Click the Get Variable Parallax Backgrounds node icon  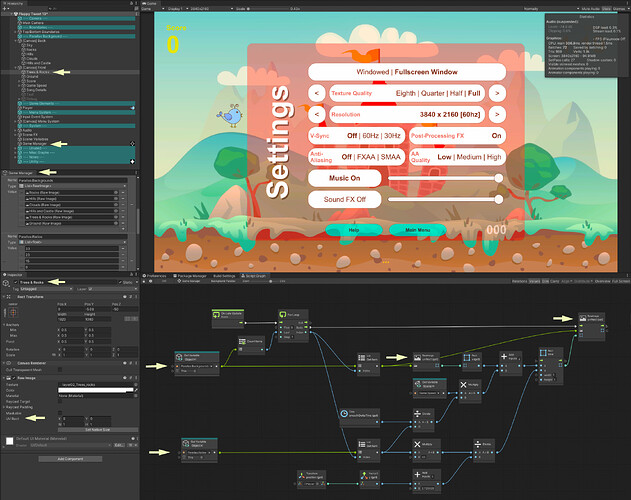[179, 357]
